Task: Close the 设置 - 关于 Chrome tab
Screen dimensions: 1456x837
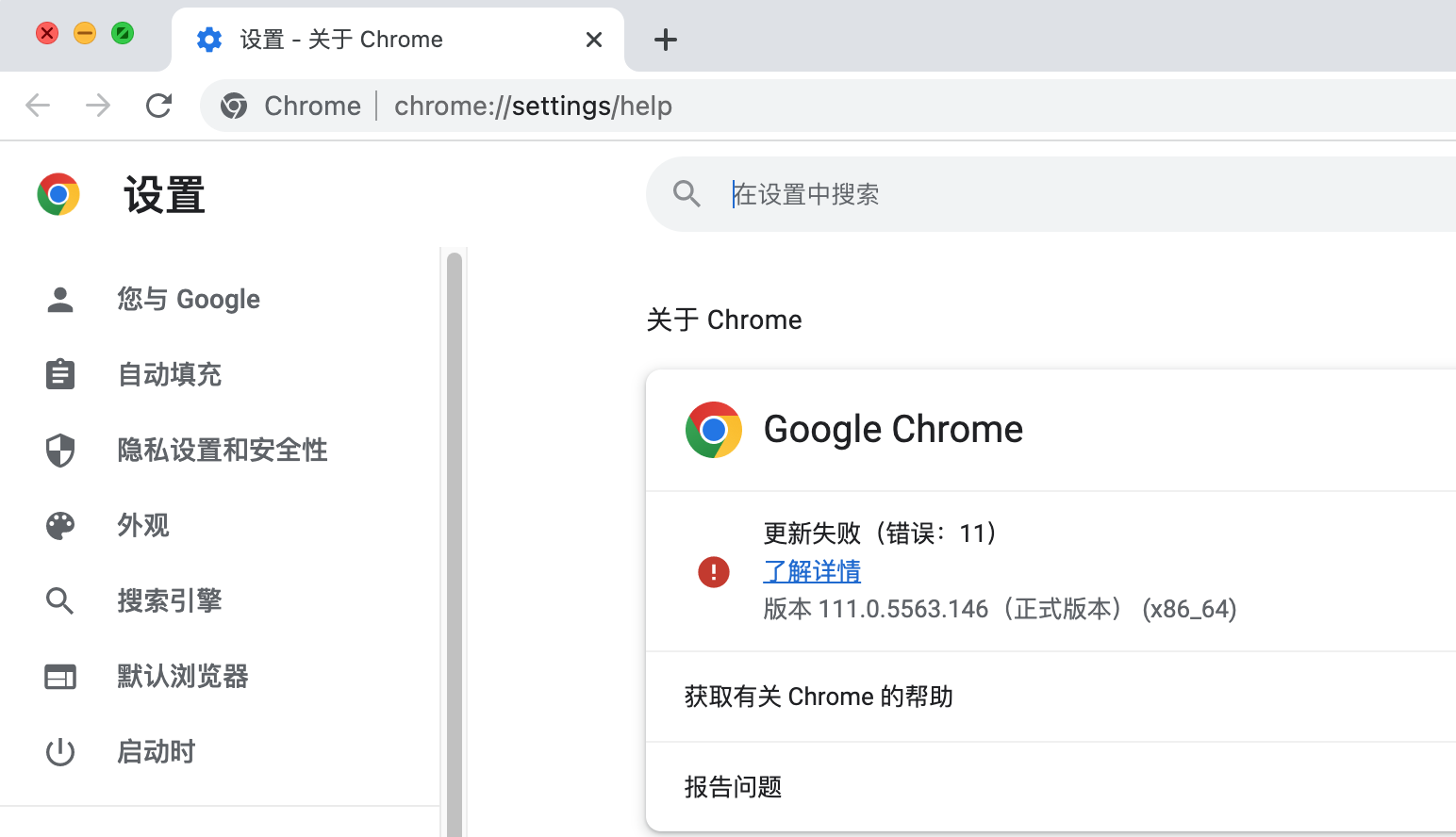Action: tap(594, 40)
